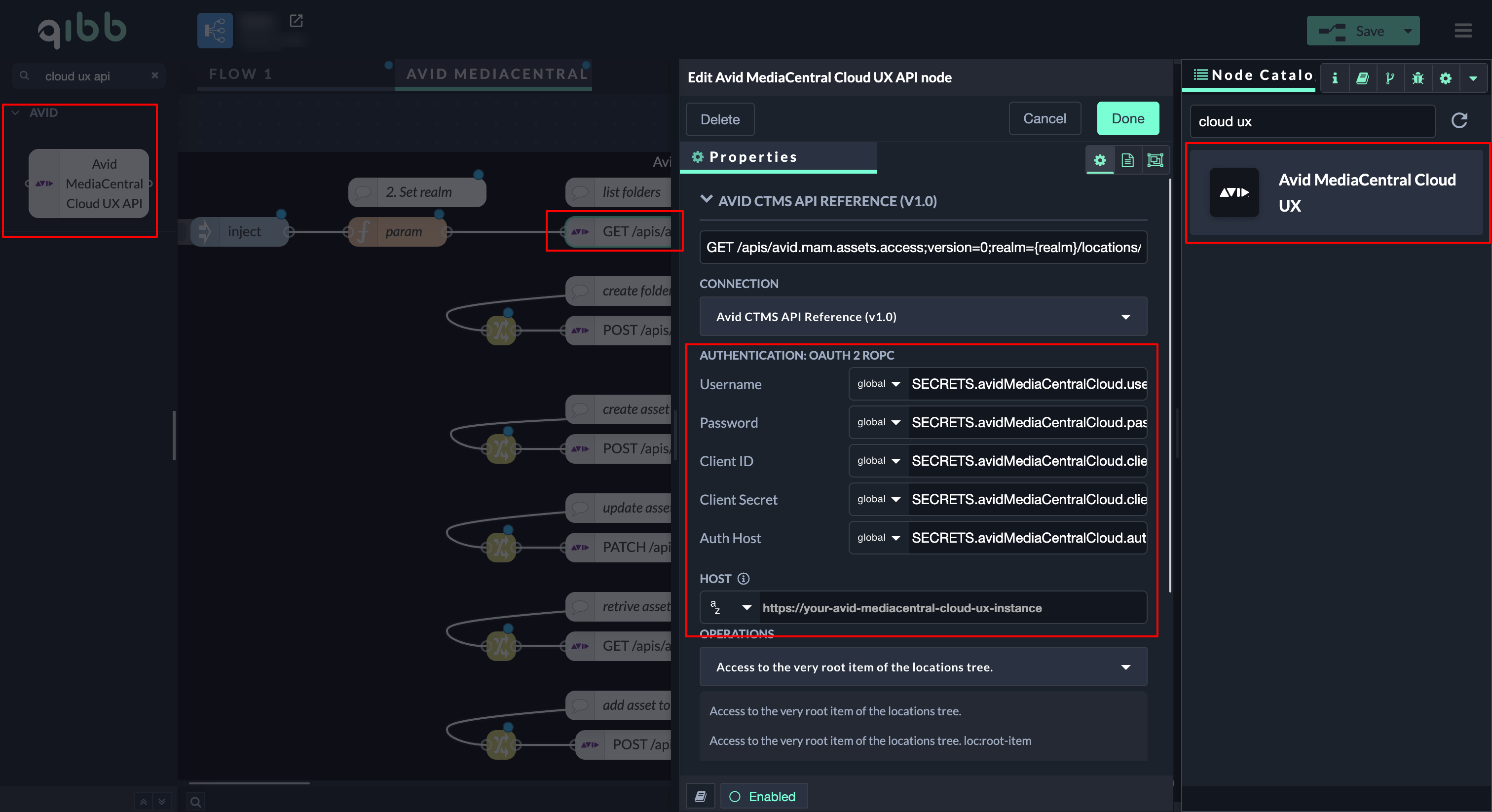Viewport: 1492px width, 812px height.
Task: Collapse the AVID CTMS API REFERENCE section
Action: [x=706, y=200]
